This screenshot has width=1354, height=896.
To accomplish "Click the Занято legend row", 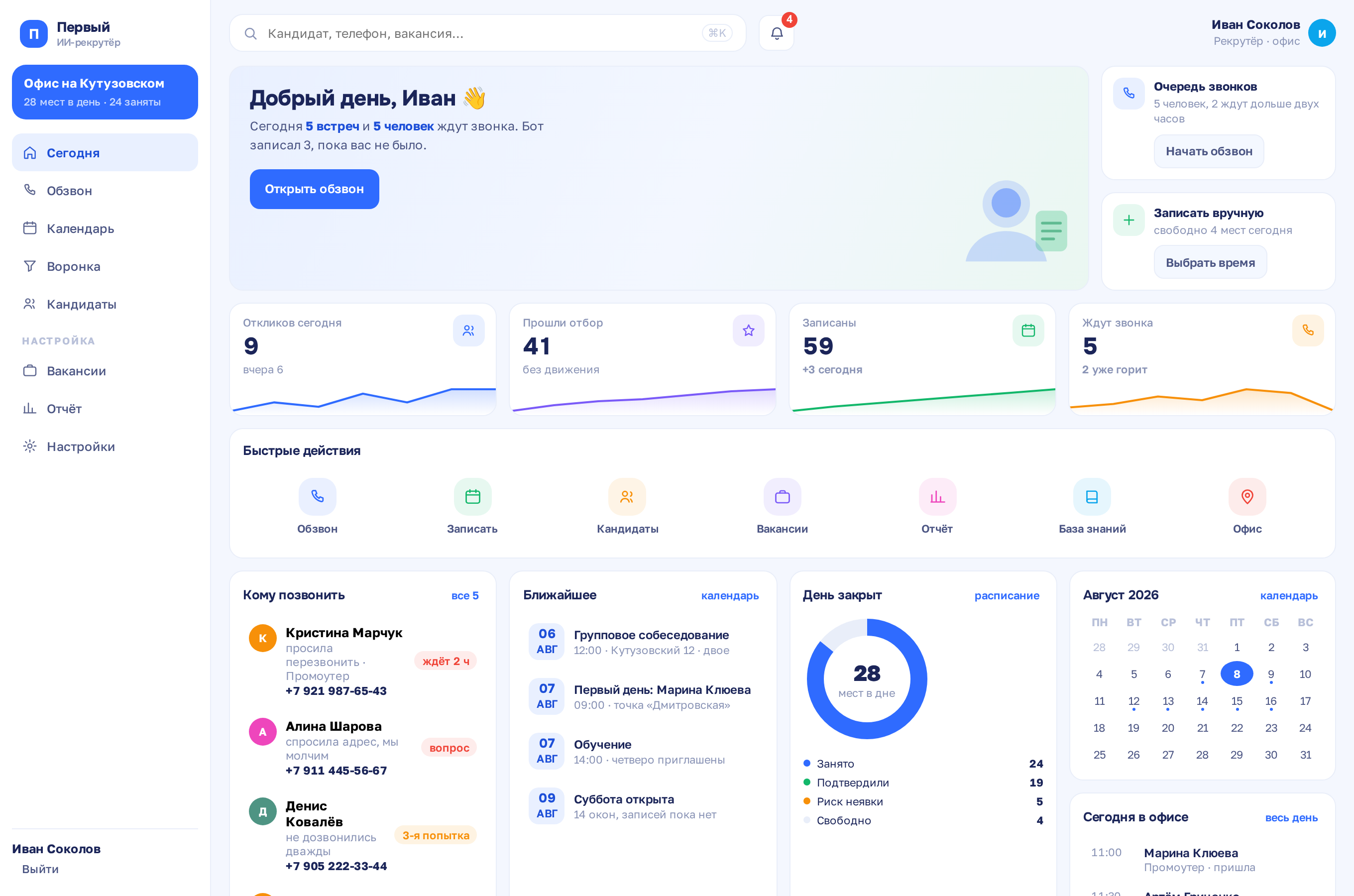I will coord(923,764).
